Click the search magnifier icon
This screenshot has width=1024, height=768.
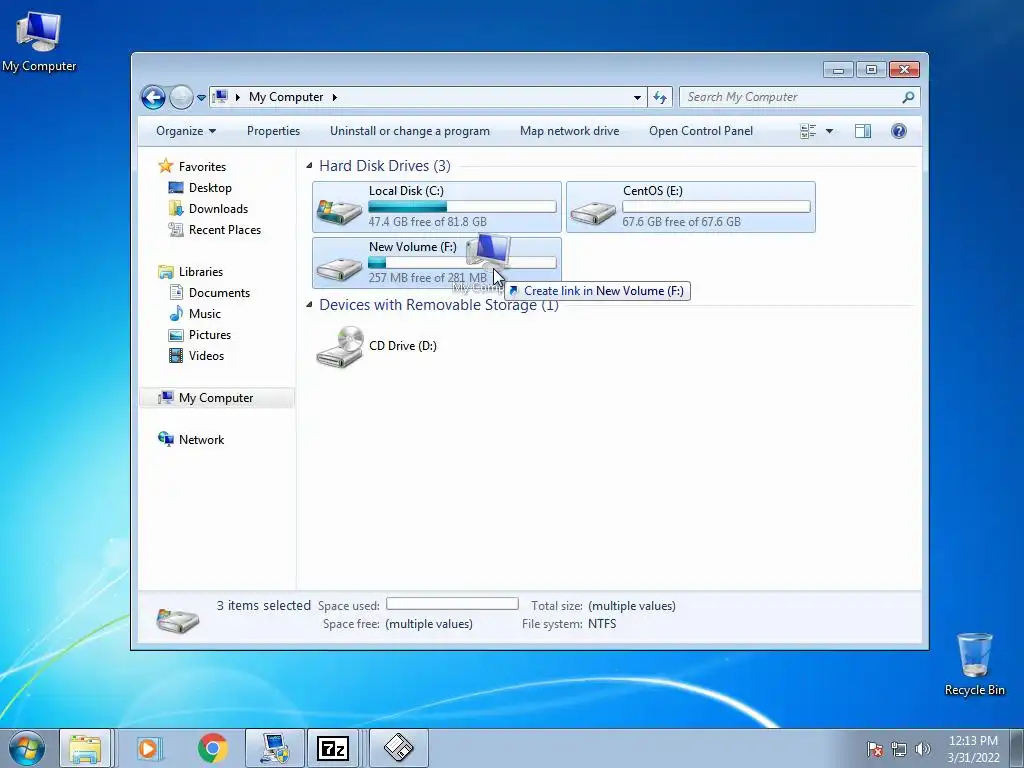[908, 97]
